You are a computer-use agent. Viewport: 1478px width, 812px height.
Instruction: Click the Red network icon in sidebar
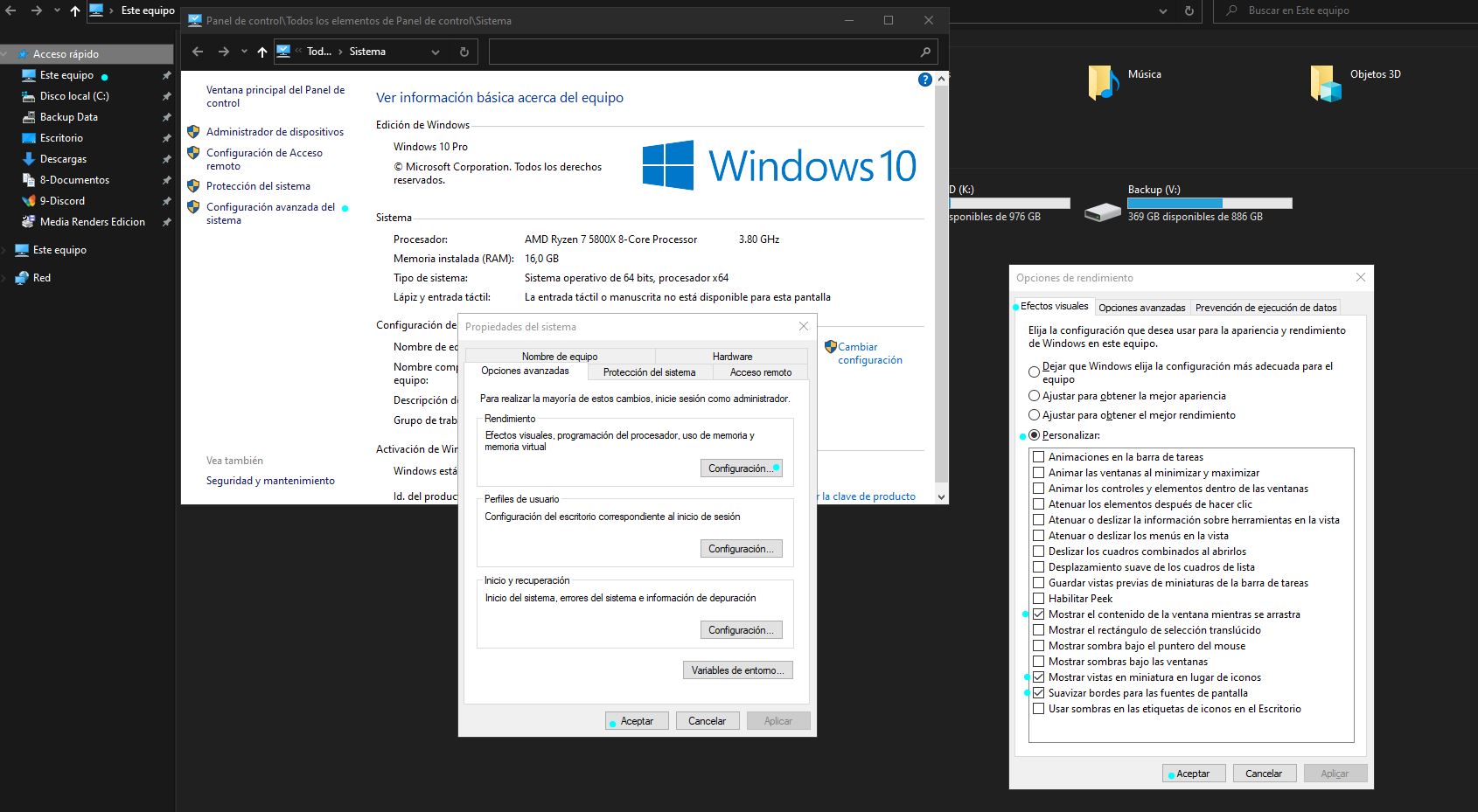click(23, 278)
